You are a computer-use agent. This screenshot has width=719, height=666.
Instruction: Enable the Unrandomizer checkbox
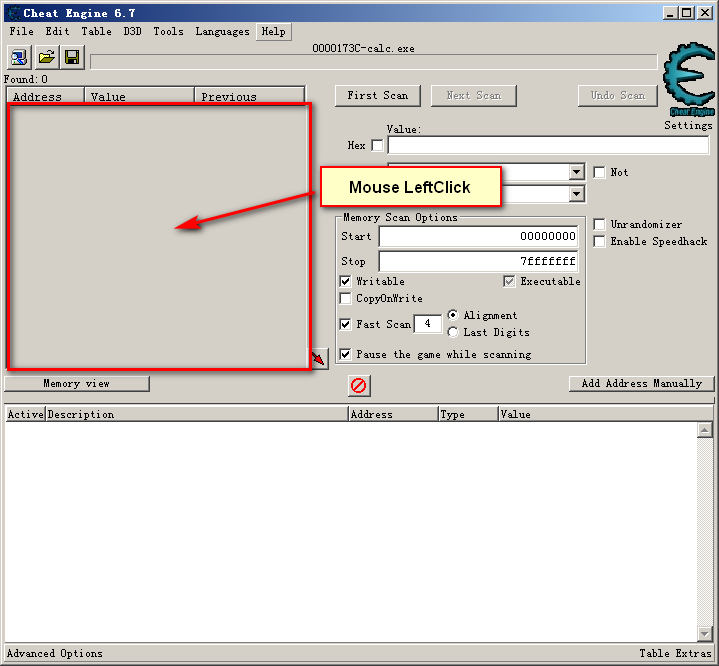tap(599, 225)
